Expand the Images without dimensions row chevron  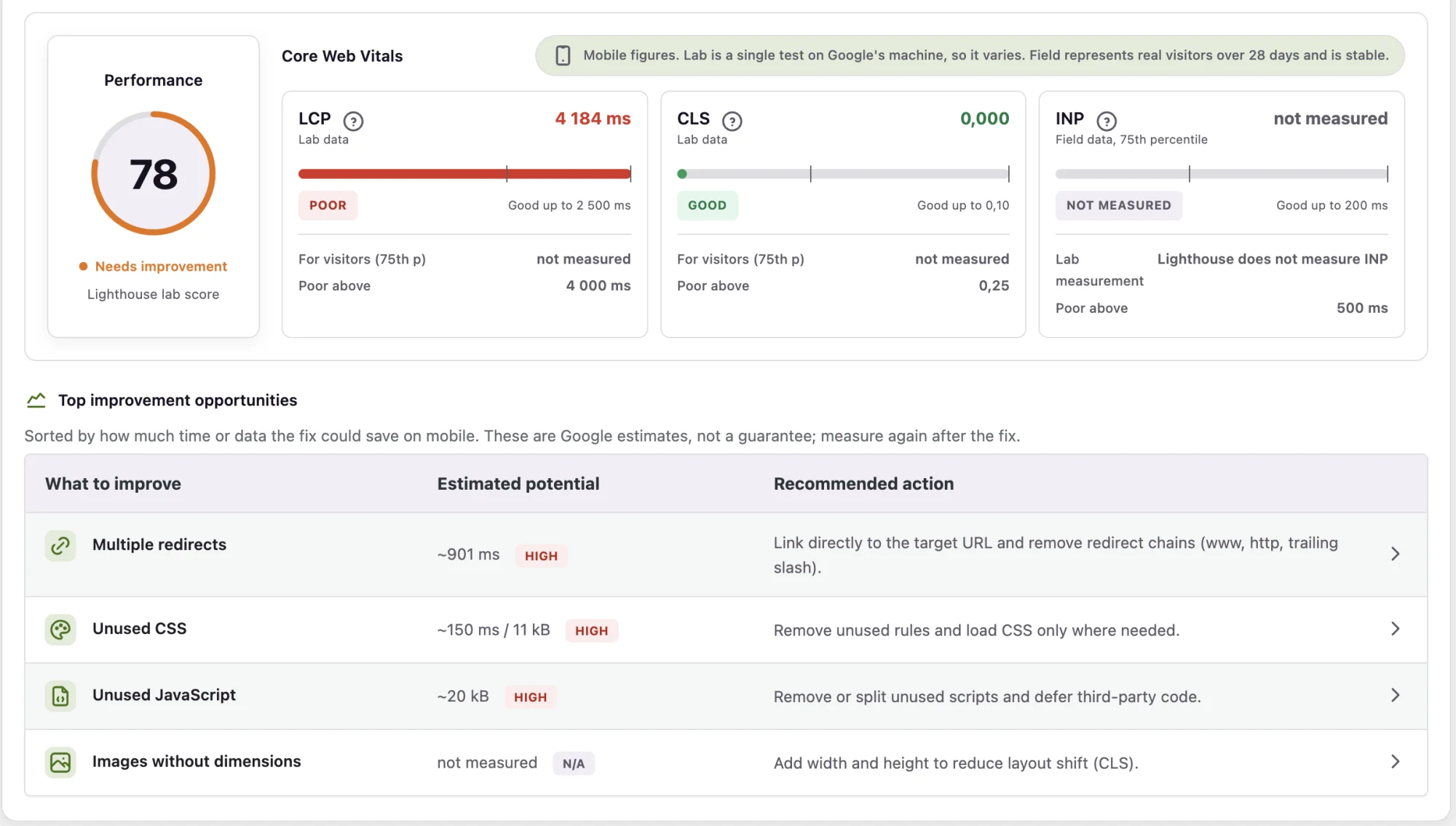(x=1395, y=761)
